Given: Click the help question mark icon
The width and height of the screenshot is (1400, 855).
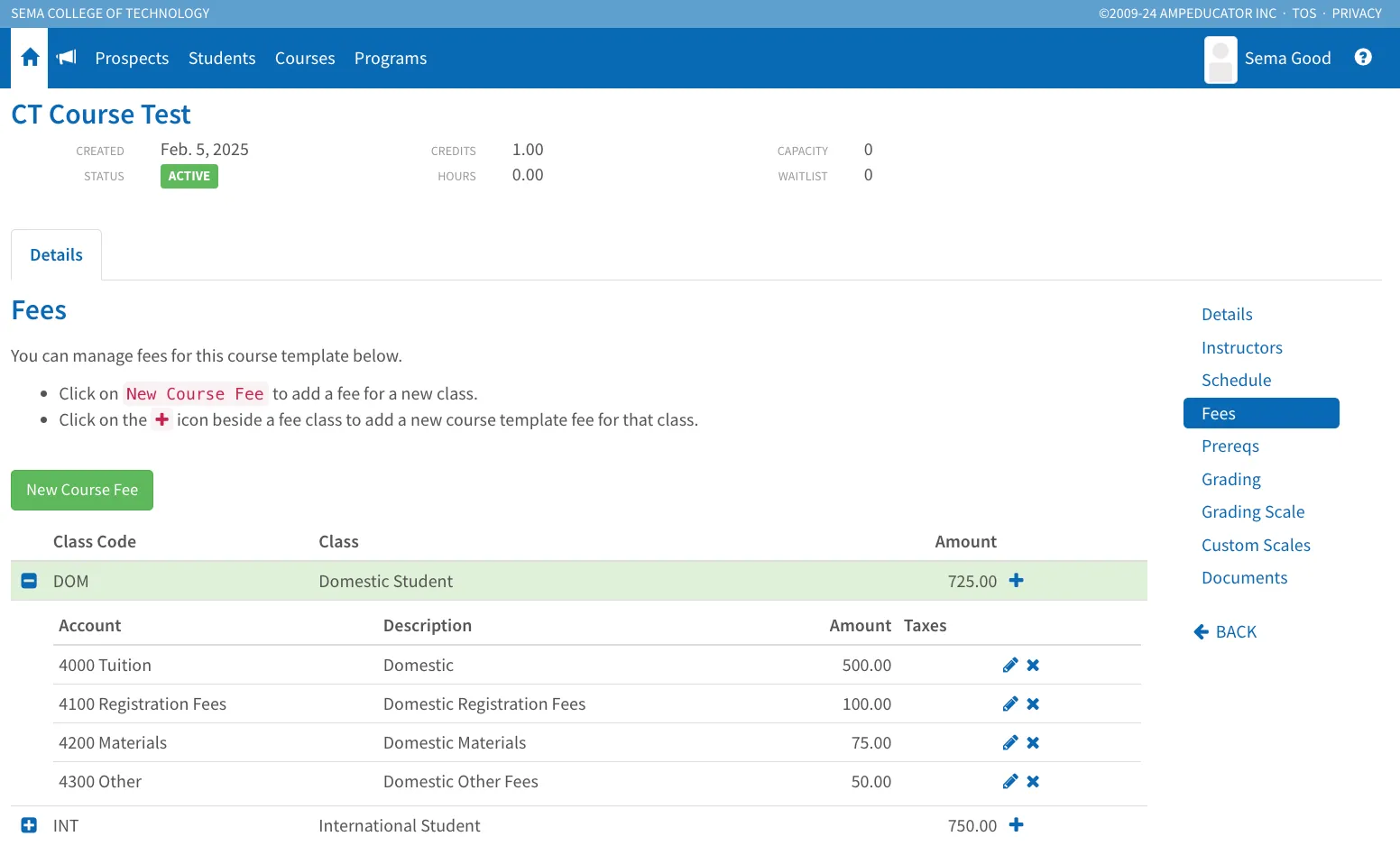Looking at the screenshot, I should 1363,58.
